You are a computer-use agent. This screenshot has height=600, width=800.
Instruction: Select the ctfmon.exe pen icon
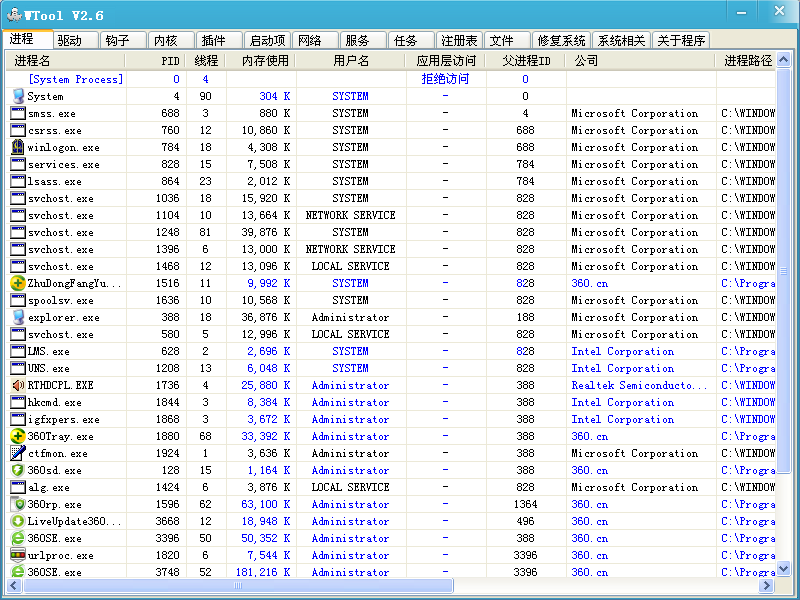[18, 453]
